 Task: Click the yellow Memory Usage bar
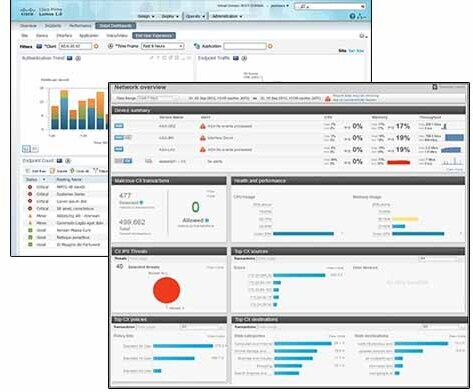[405, 219]
